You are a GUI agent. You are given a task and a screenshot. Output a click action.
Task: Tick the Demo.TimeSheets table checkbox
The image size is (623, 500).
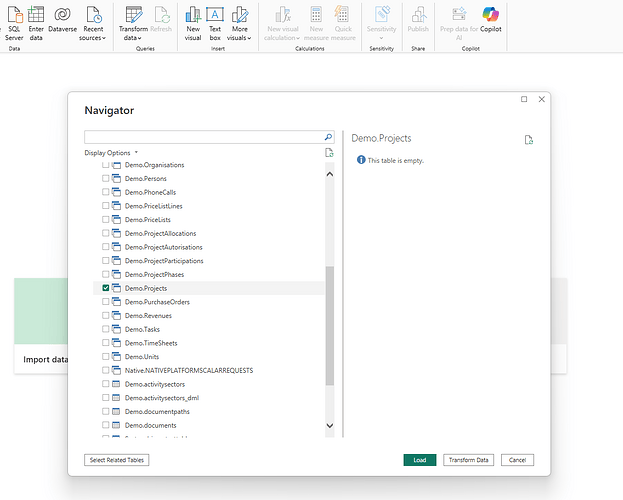(x=106, y=343)
